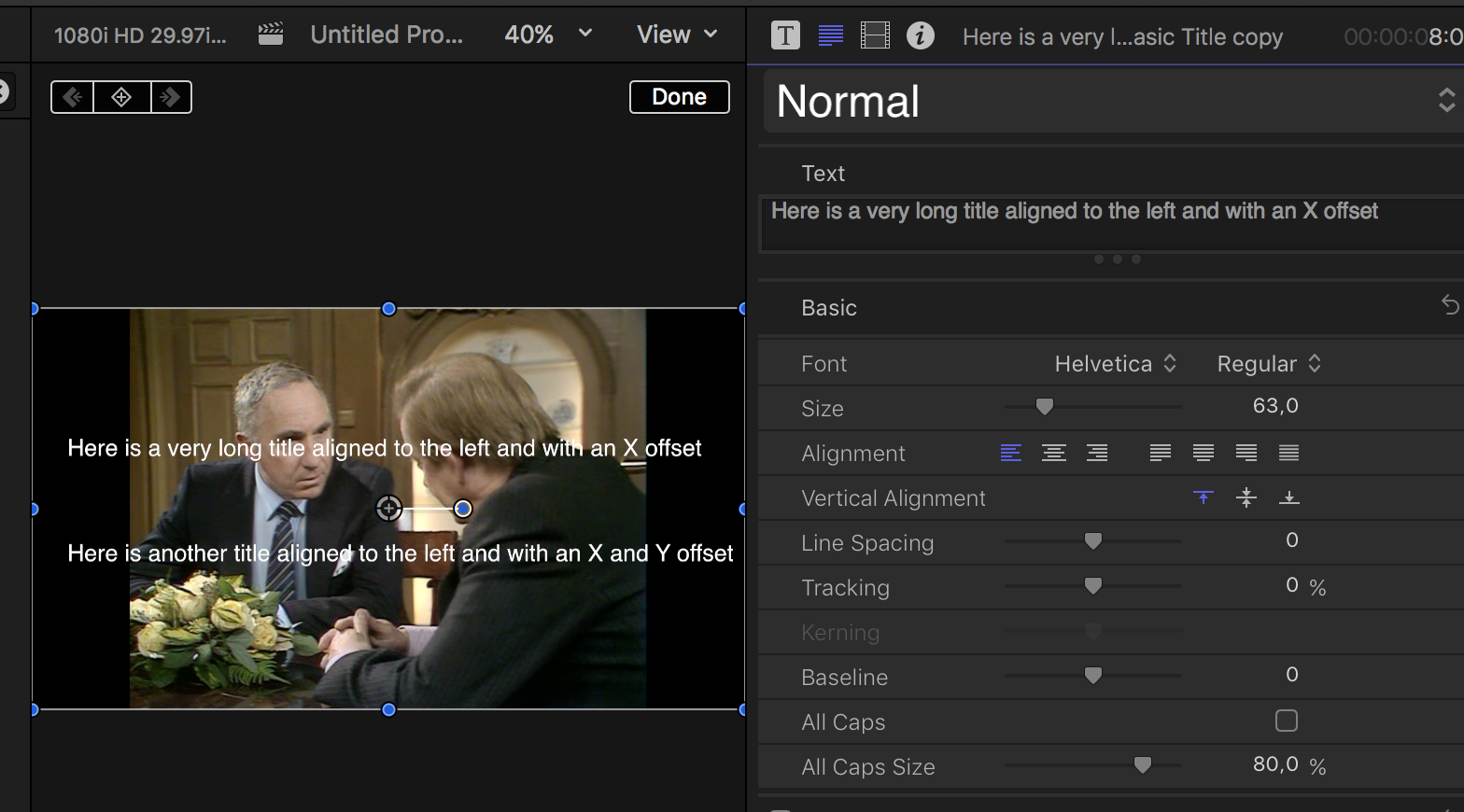Justify text with last line left

point(1161,453)
